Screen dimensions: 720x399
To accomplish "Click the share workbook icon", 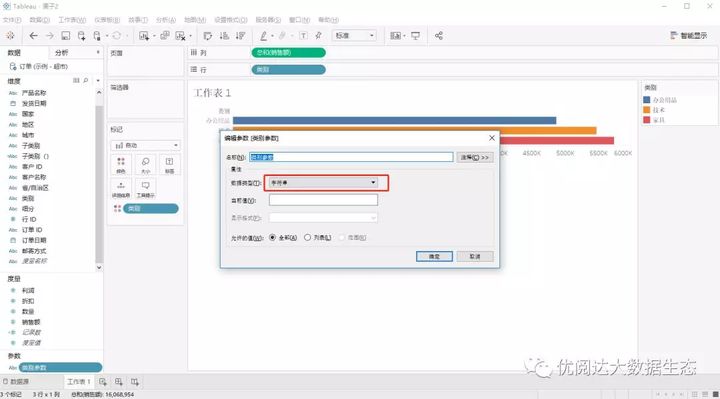I will 439,35.
